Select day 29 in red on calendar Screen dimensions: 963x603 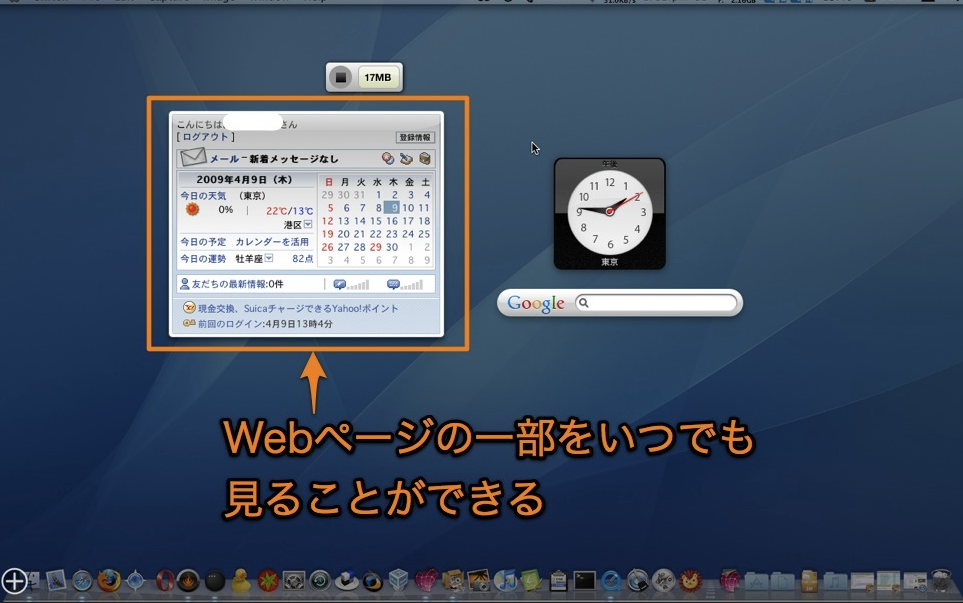tap(376, 247)
